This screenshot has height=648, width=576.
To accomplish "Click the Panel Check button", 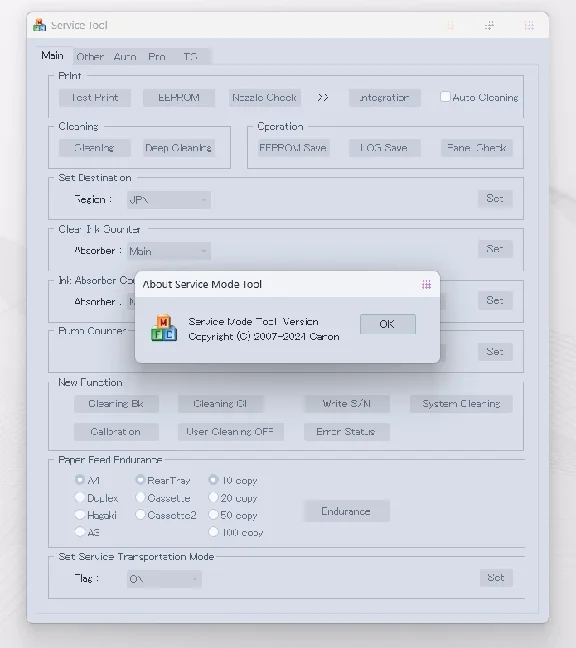I will pyautogui.click(x=476, y=148).
